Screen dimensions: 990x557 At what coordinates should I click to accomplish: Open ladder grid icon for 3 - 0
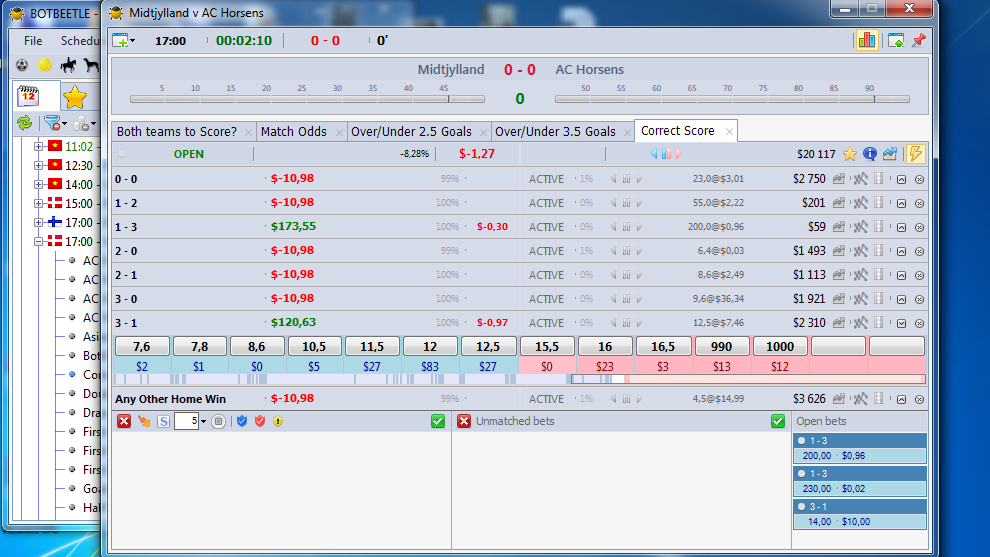click(878, 299)
